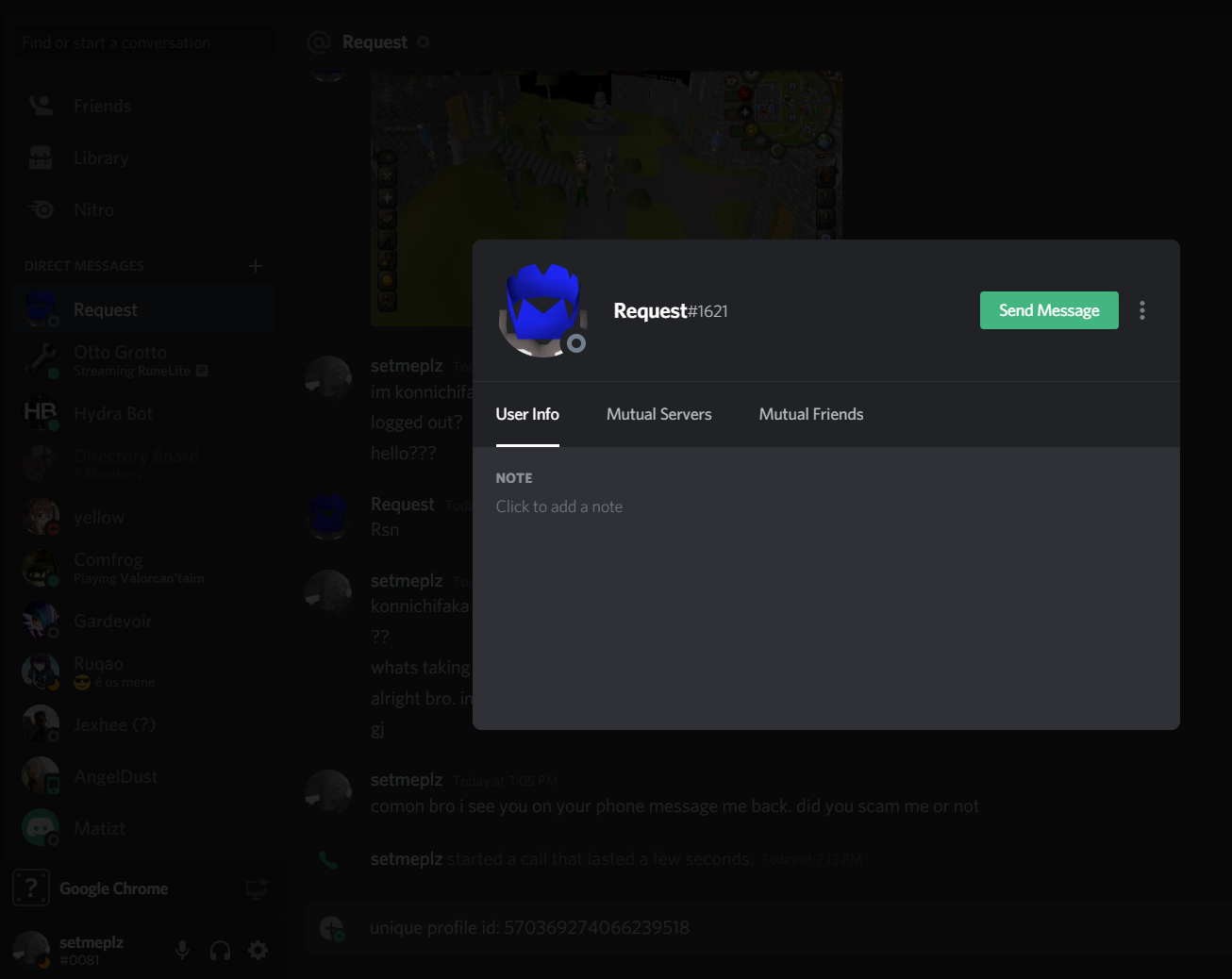Click the Friends waving person icon

point(41,106)
